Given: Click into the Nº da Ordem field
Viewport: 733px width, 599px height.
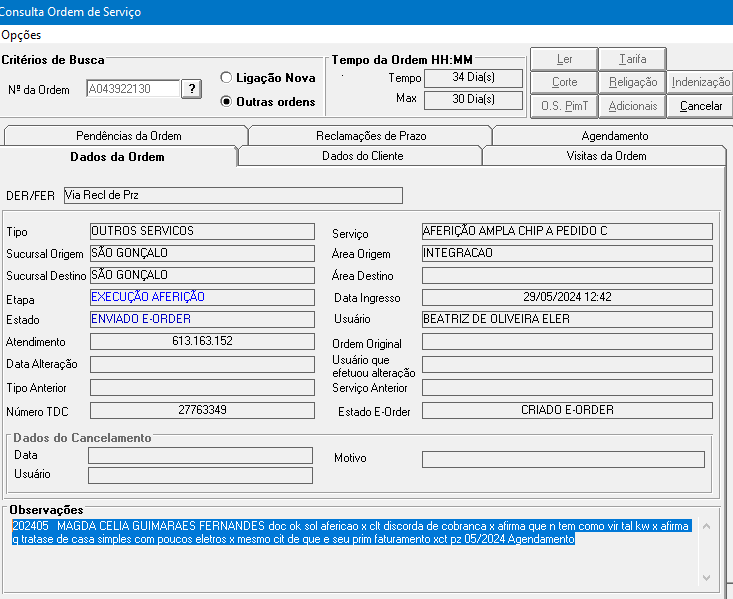Looking at the screenshot, I should (133, 88).
